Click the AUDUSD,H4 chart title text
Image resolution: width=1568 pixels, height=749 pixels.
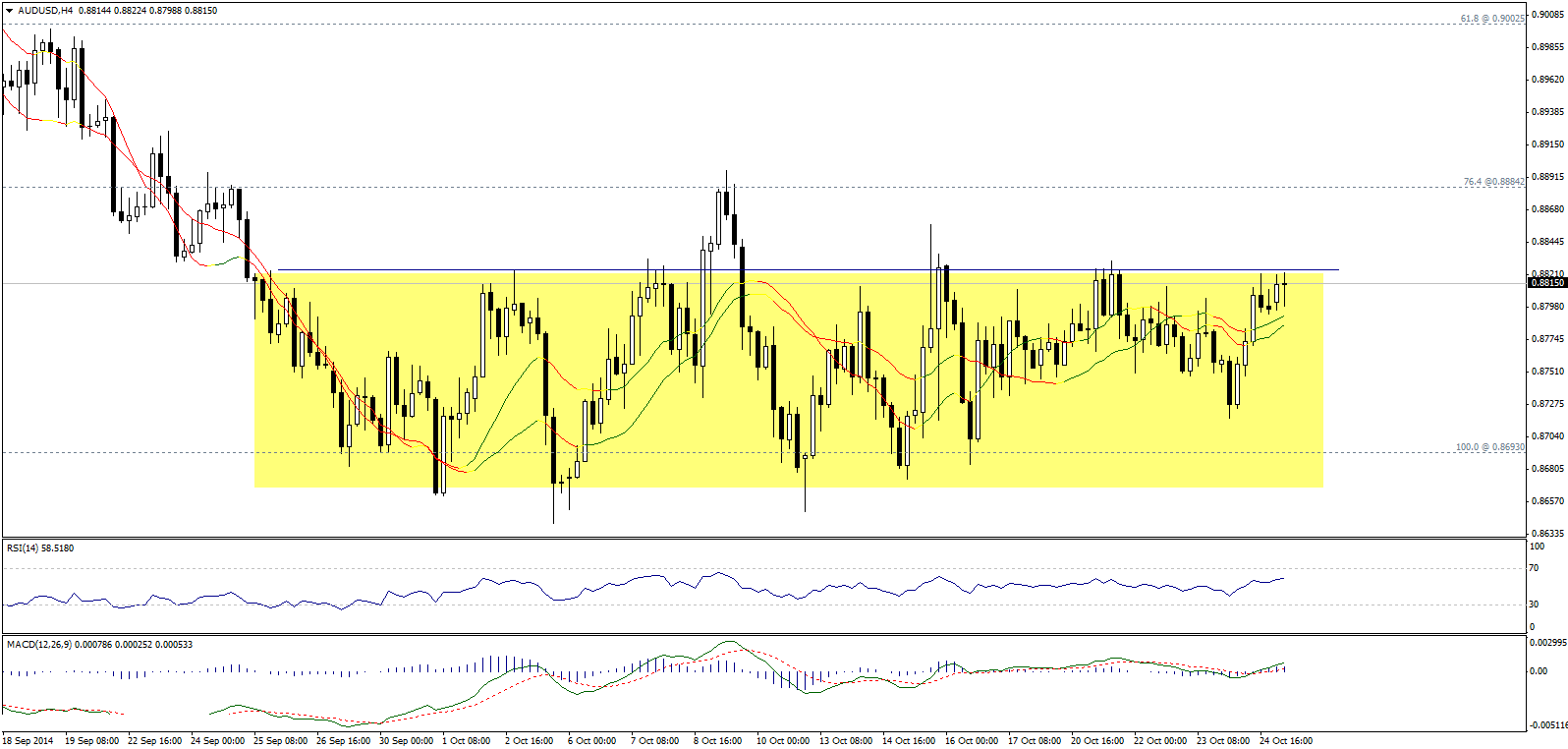point(45,11)
